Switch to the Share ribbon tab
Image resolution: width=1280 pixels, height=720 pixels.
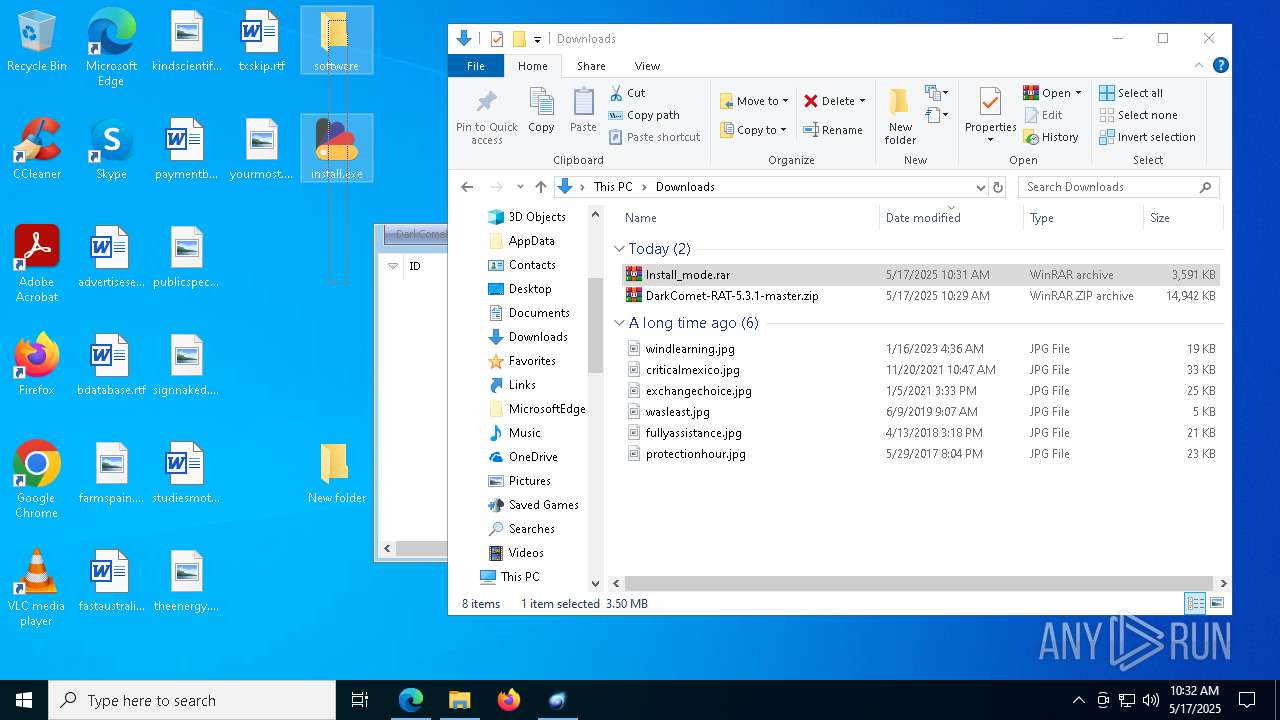(x=591, y=66)
